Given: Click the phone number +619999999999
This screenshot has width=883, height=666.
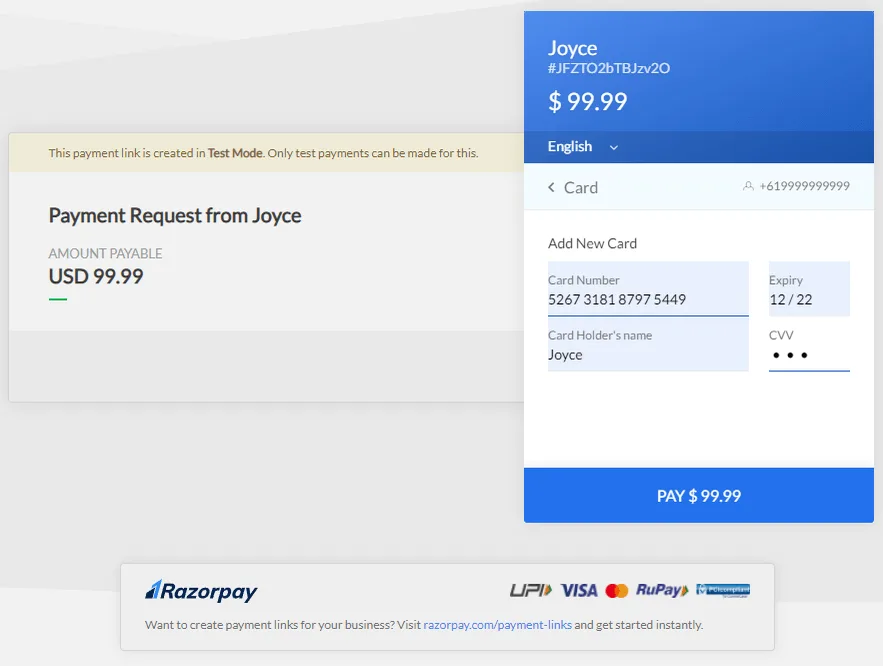Looking at the screenshot, I should tap(804, 186).
